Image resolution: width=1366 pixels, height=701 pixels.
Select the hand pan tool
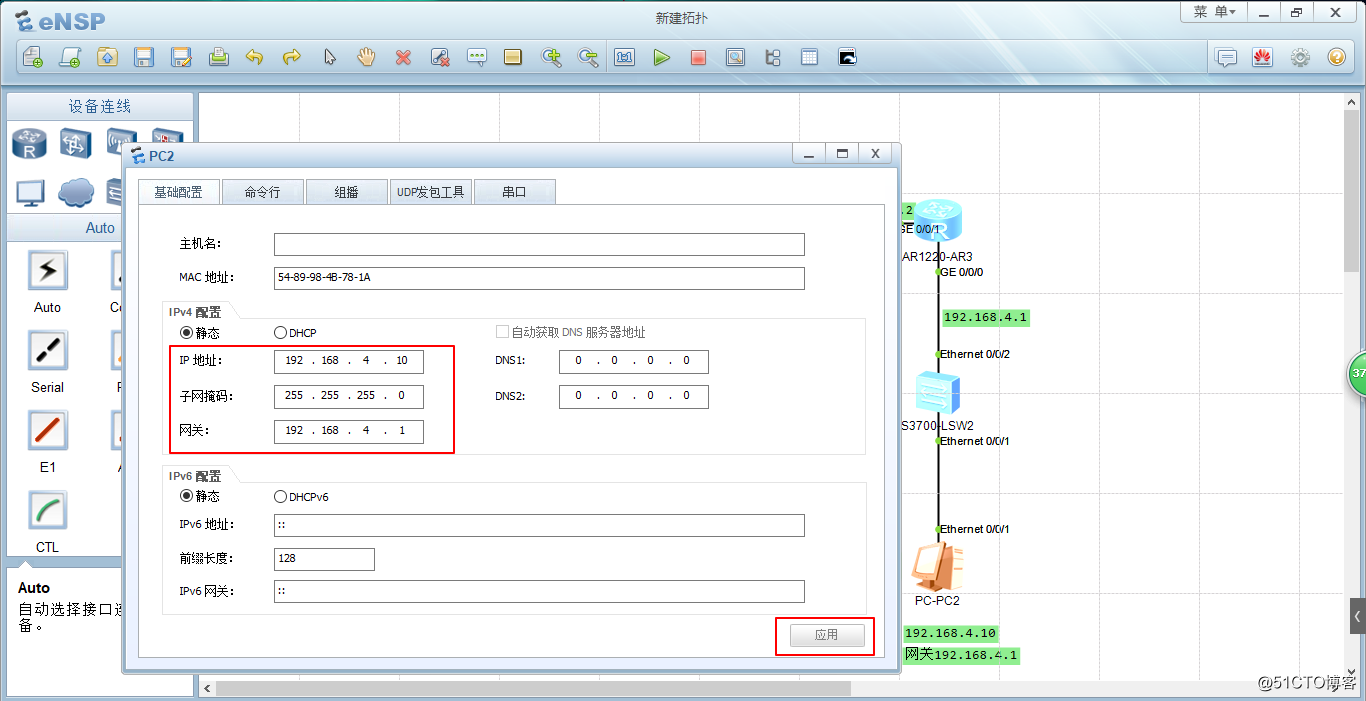pos(366,57)
